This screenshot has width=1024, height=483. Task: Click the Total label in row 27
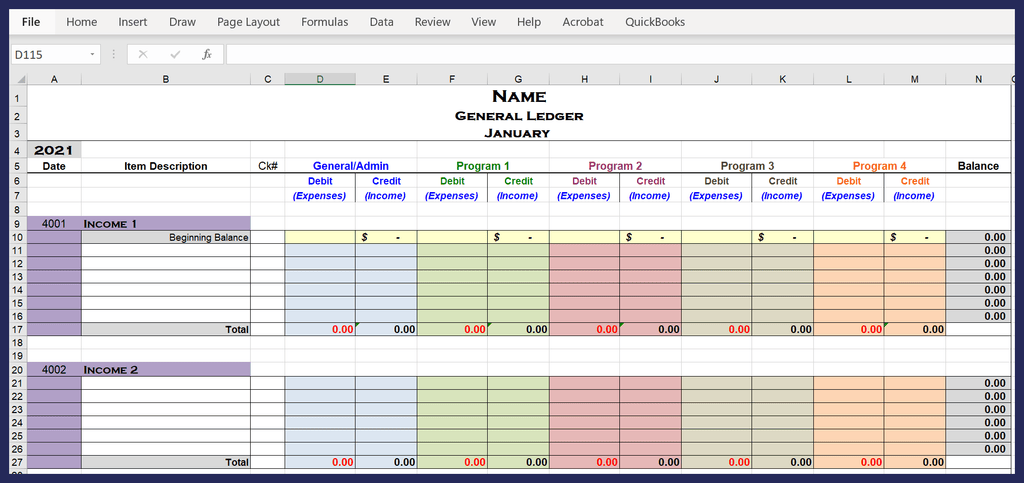(237, 462)
